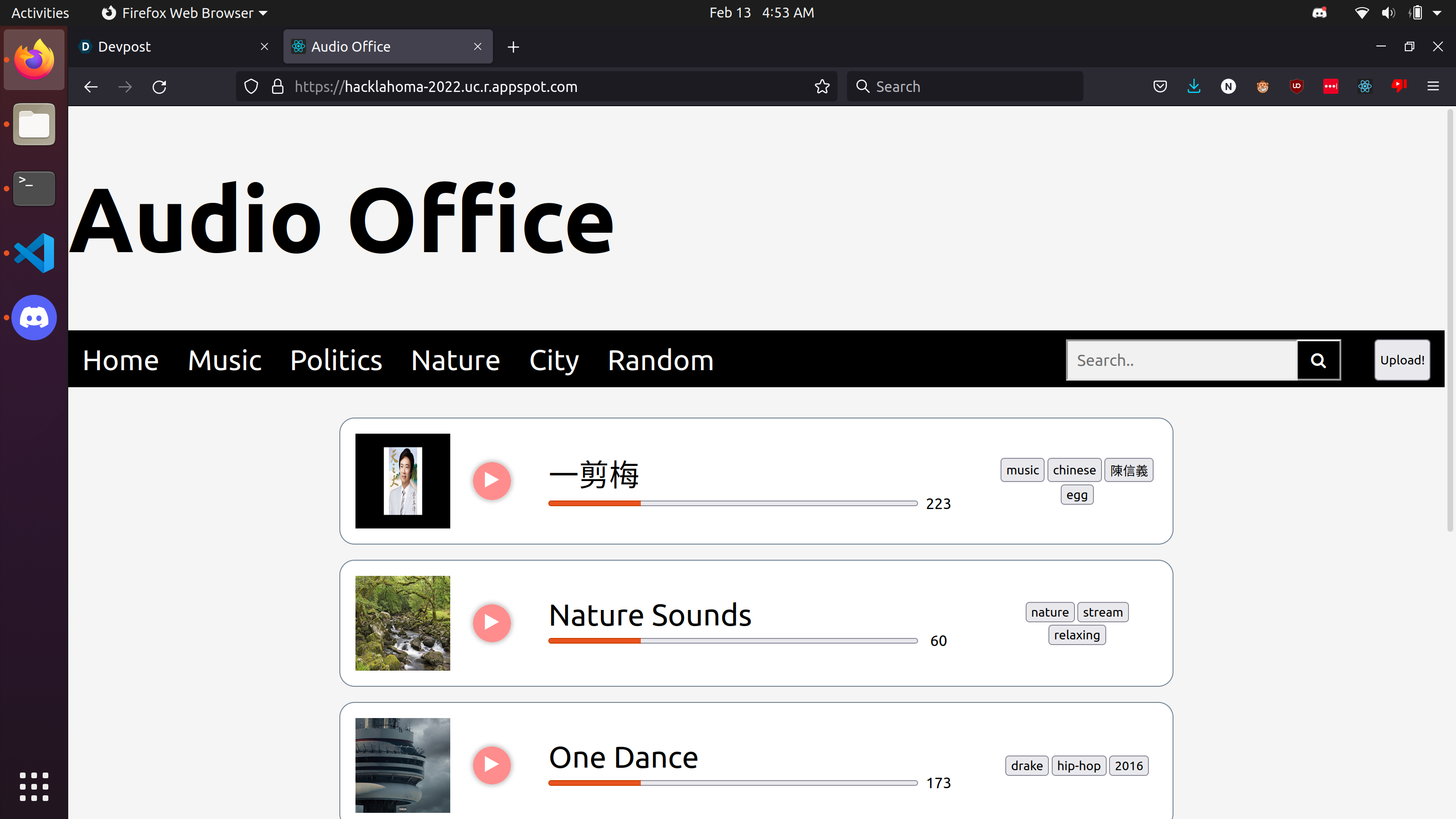Open uBlock Origin extension icon
The width and height of the screenshot is (1456, 819).
1296,86
